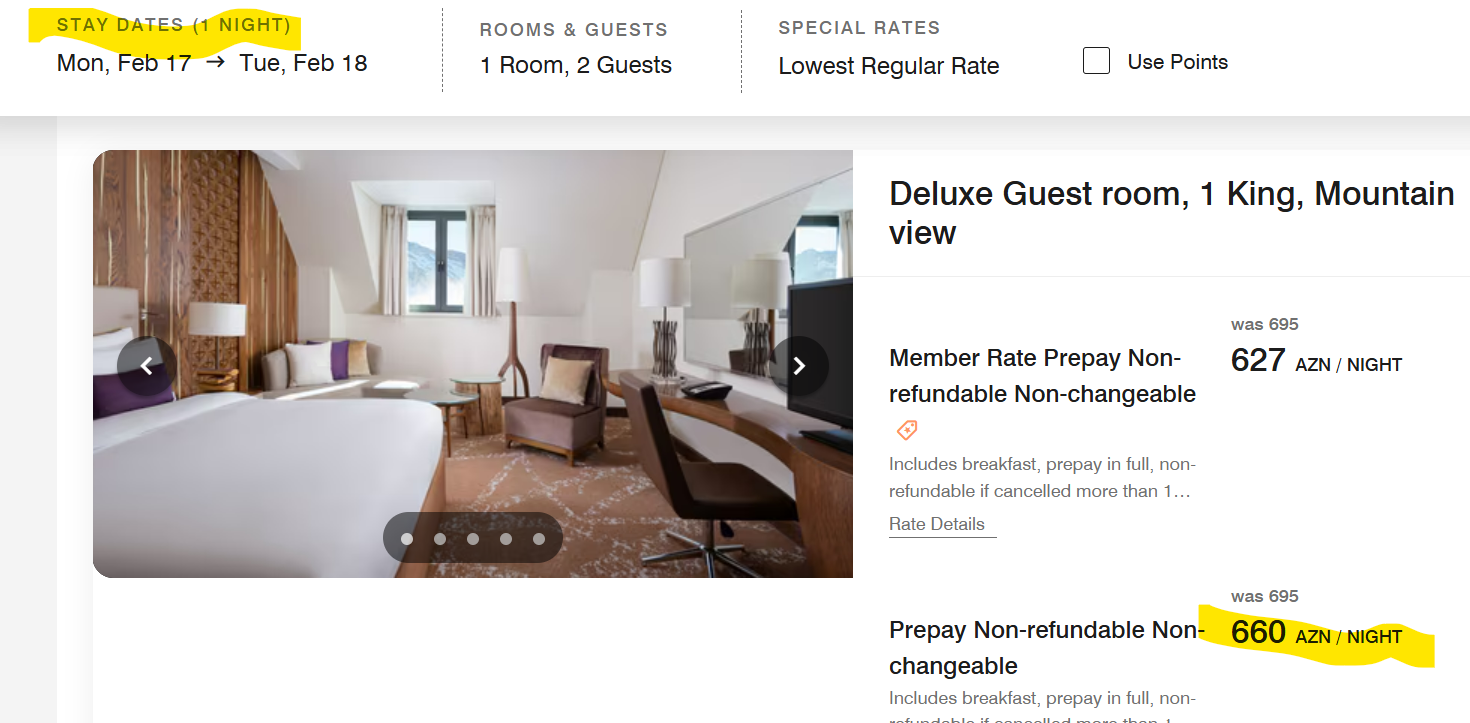Click the orange member rate tag icon

tap(907, 431)
